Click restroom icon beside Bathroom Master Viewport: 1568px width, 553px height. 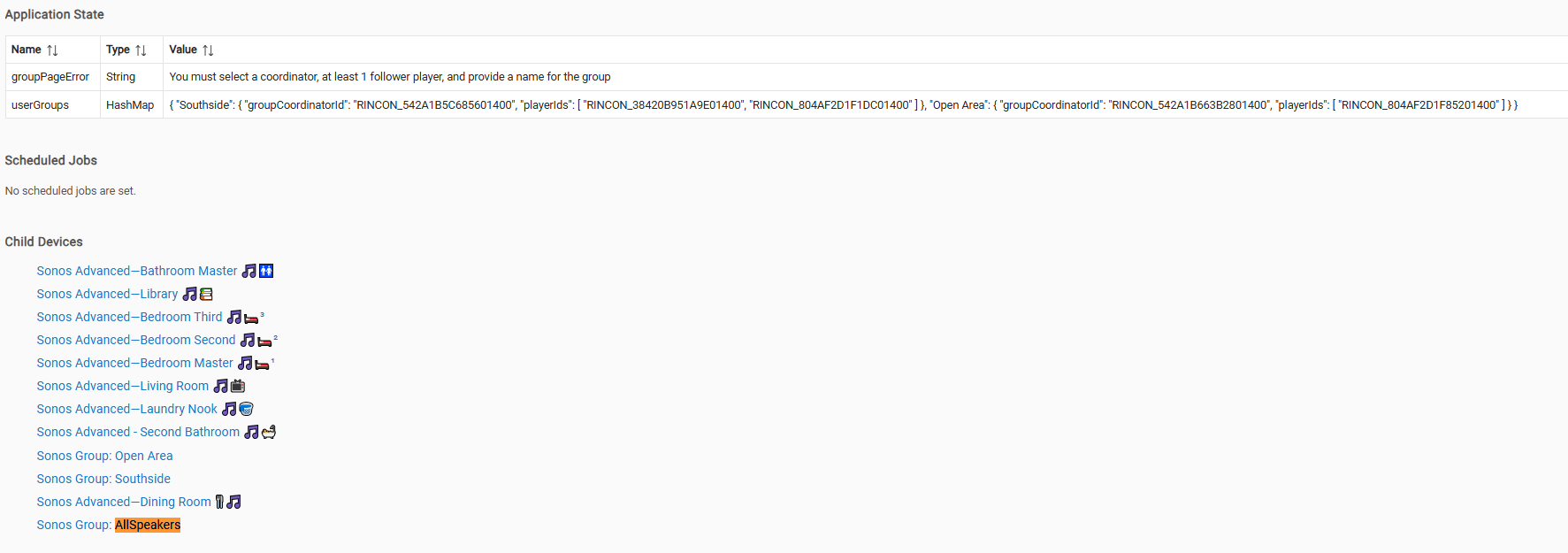266,271
